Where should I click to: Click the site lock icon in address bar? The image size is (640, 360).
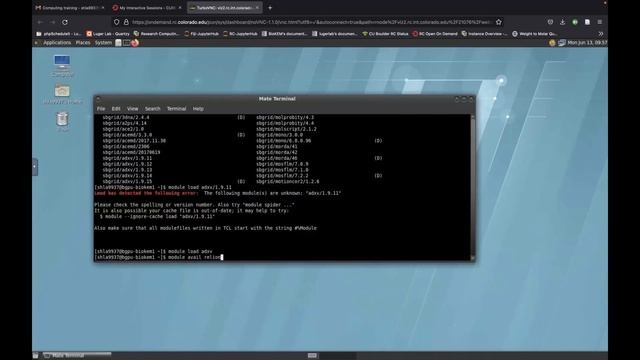[126, 22]
